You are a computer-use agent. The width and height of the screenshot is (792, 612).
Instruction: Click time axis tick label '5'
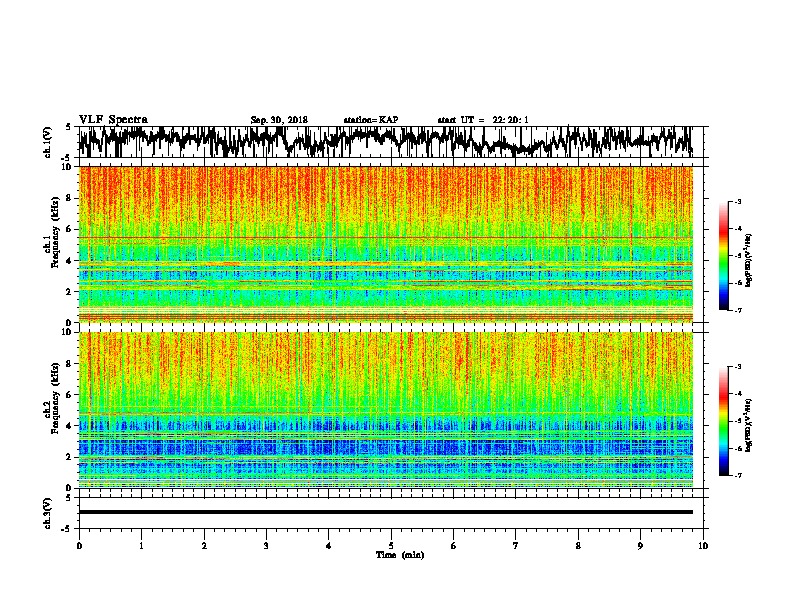(391, 546)
